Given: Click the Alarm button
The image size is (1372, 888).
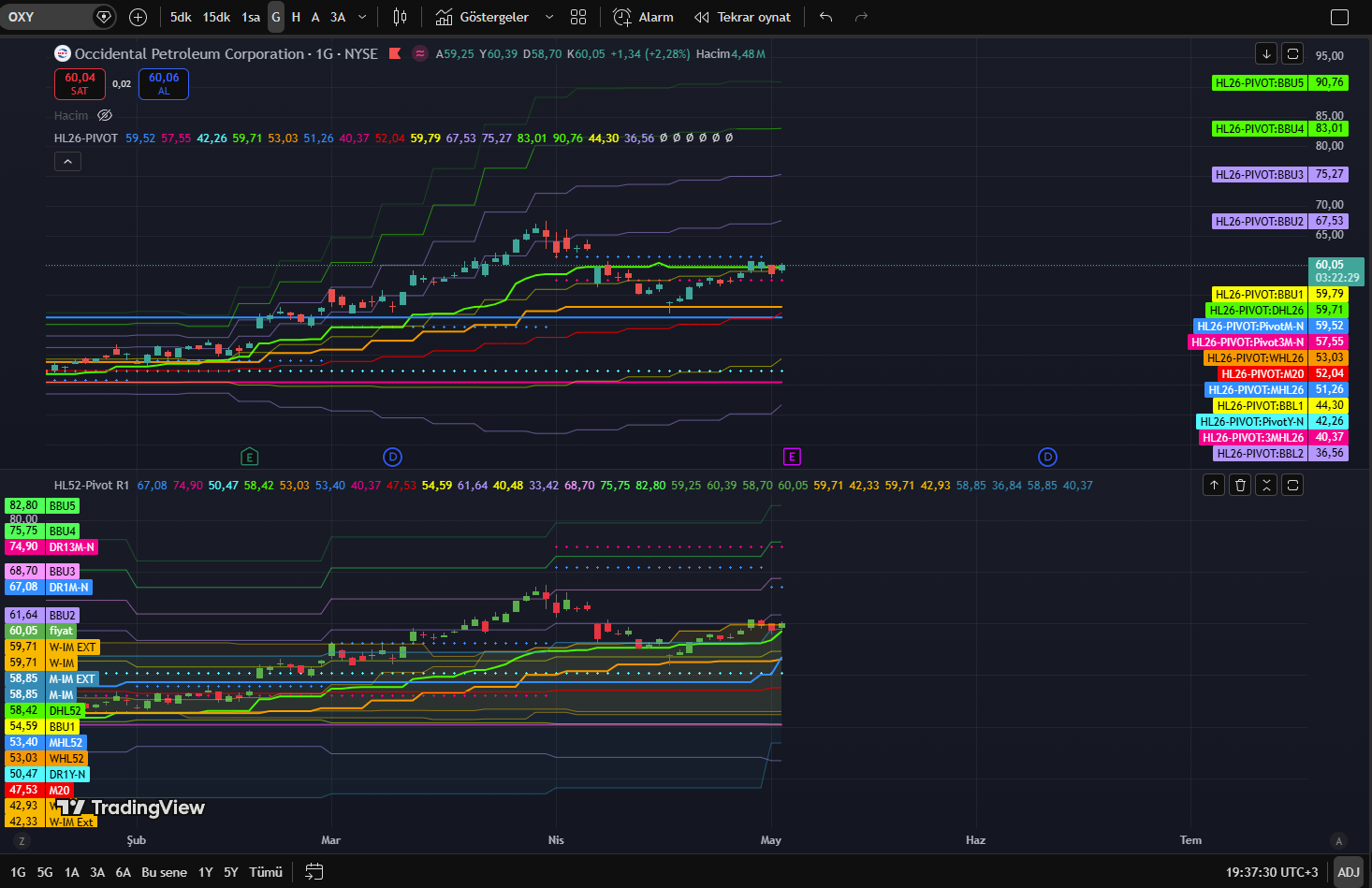Looking at the screenshot, I should 643,17.
